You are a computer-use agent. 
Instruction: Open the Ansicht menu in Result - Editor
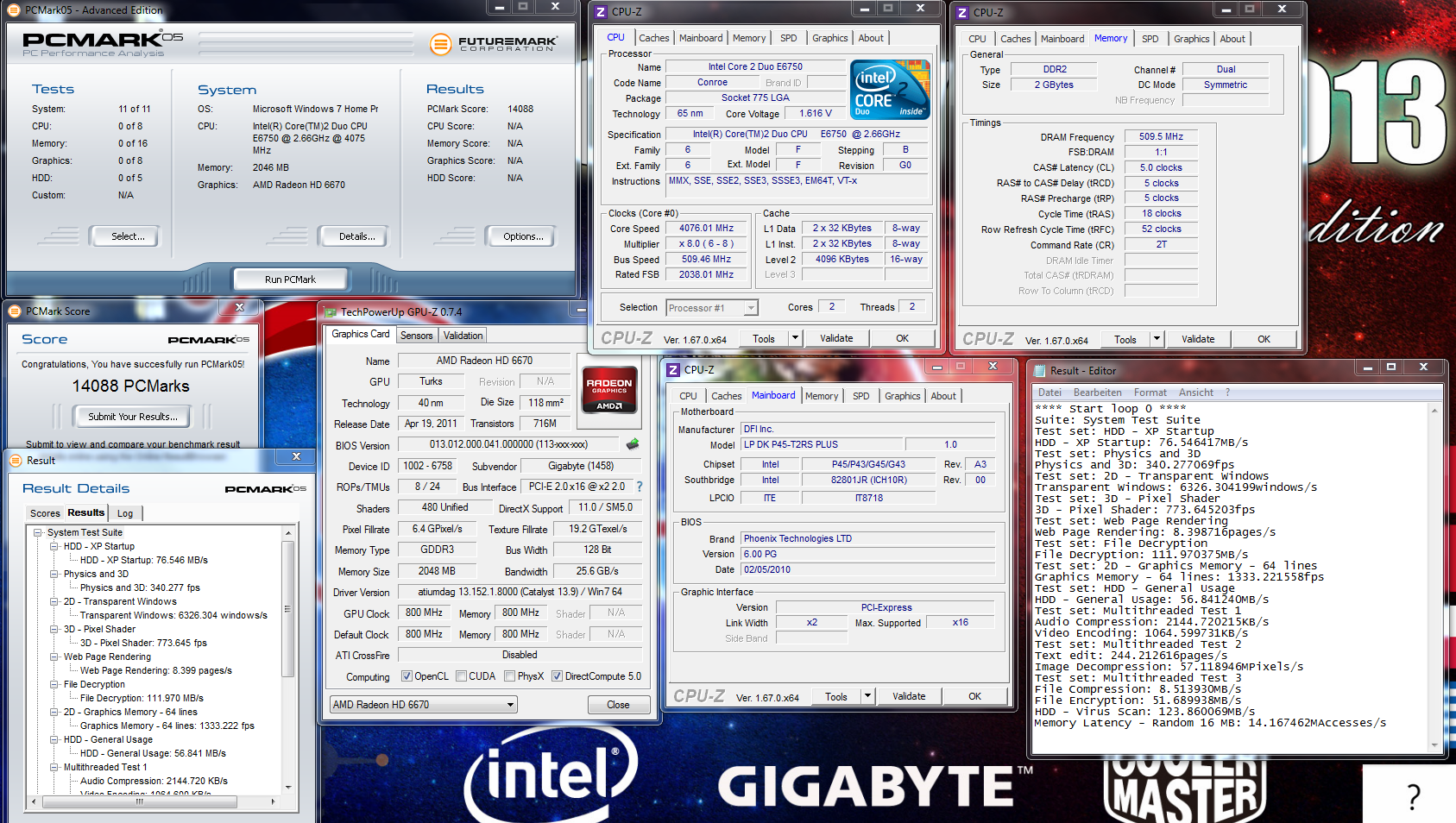1195,393
